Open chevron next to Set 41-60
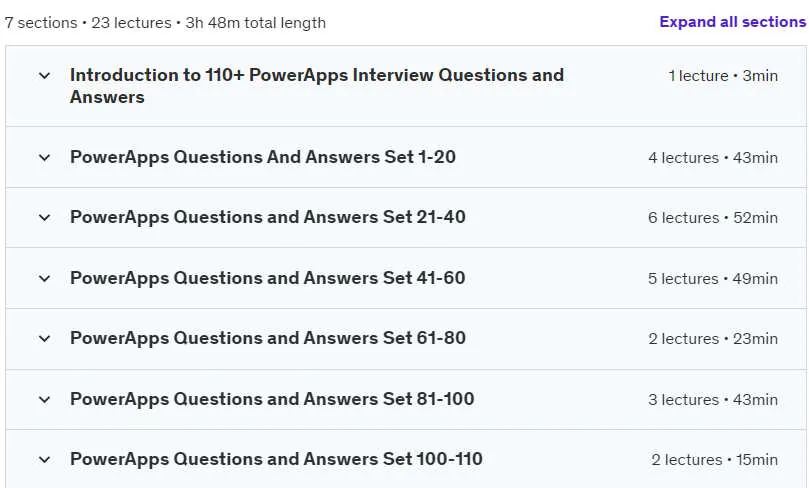Viewport: 809px width, 488px height. [44, 279]
